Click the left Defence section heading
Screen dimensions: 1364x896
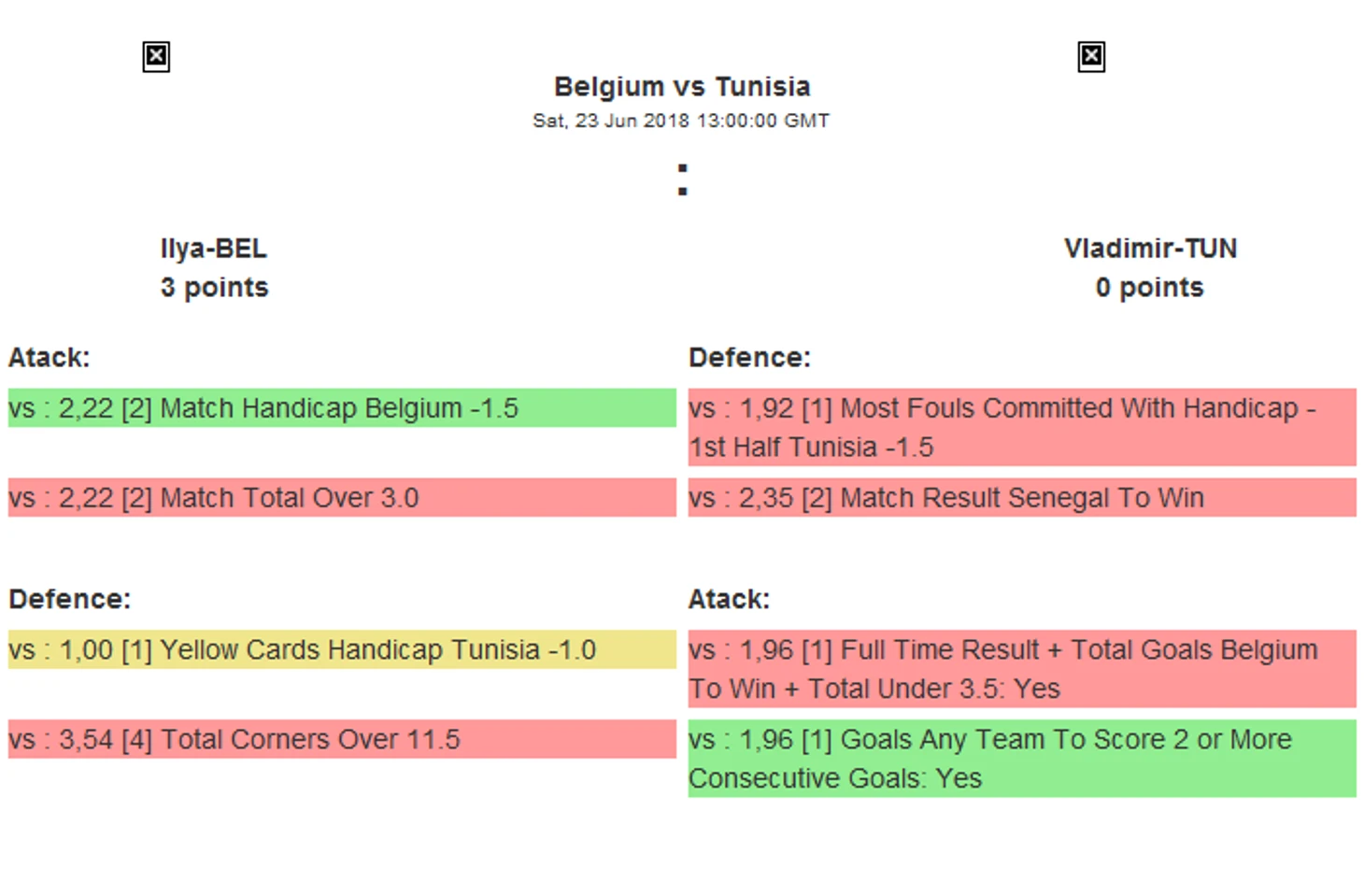tap(70, 599)
